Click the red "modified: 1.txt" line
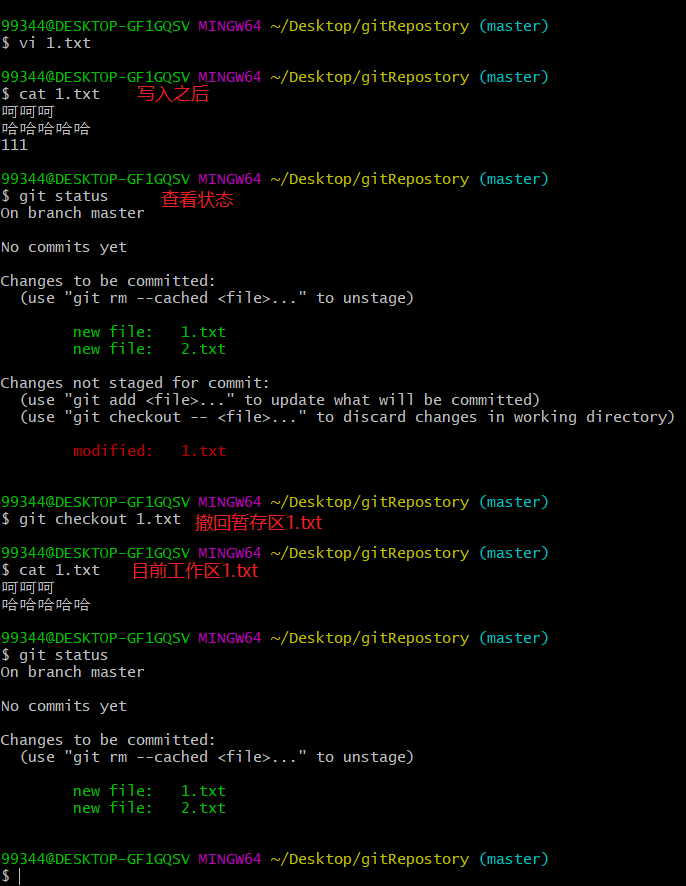The image size is (686, 886). pyautogui.click(x=149, y=451)
